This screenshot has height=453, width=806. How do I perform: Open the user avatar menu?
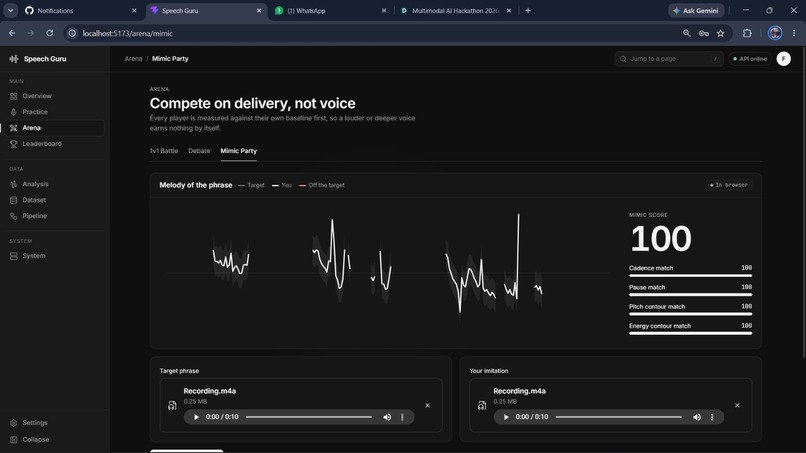783,59
